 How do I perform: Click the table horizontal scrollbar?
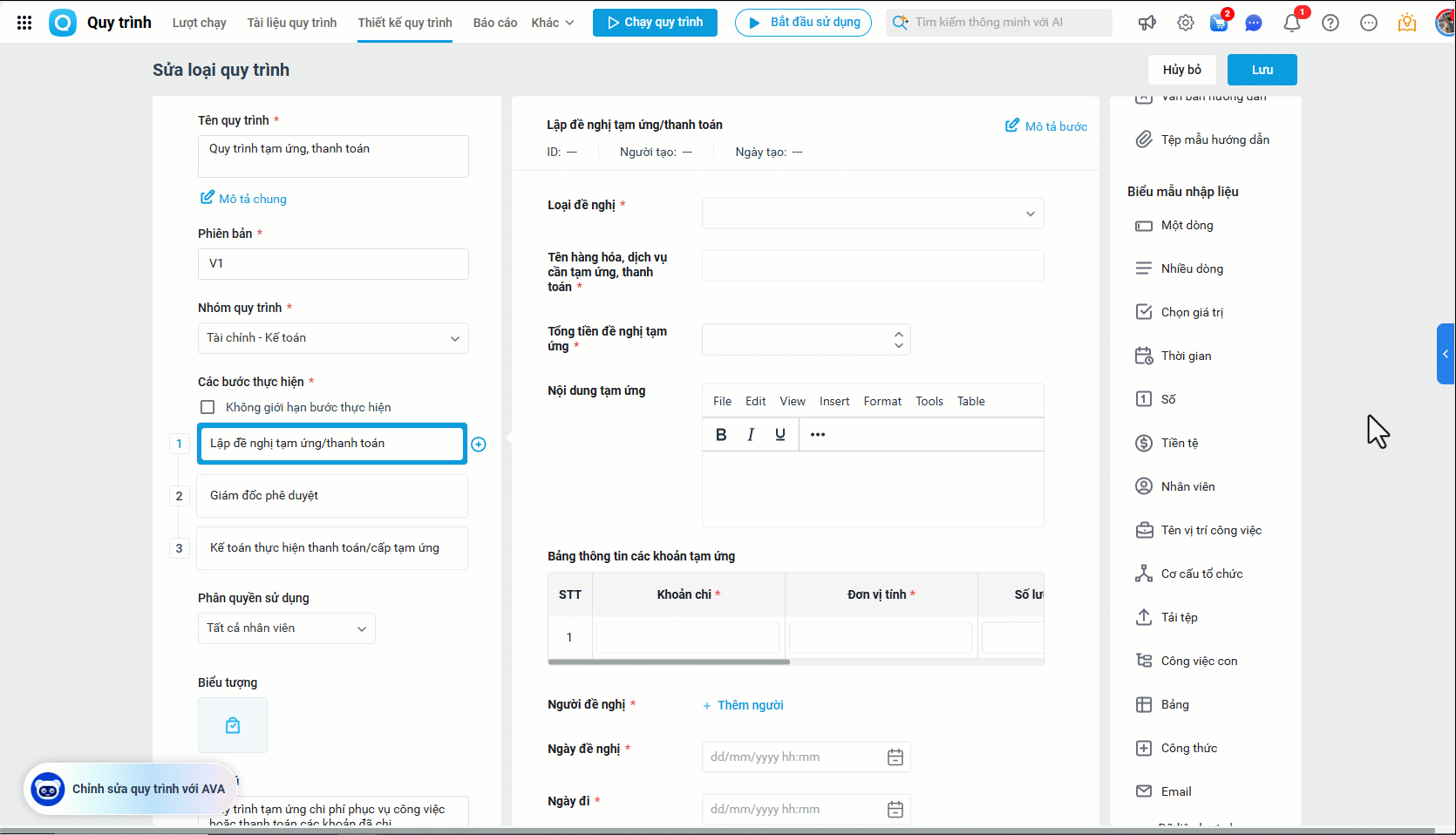point(669,662)
